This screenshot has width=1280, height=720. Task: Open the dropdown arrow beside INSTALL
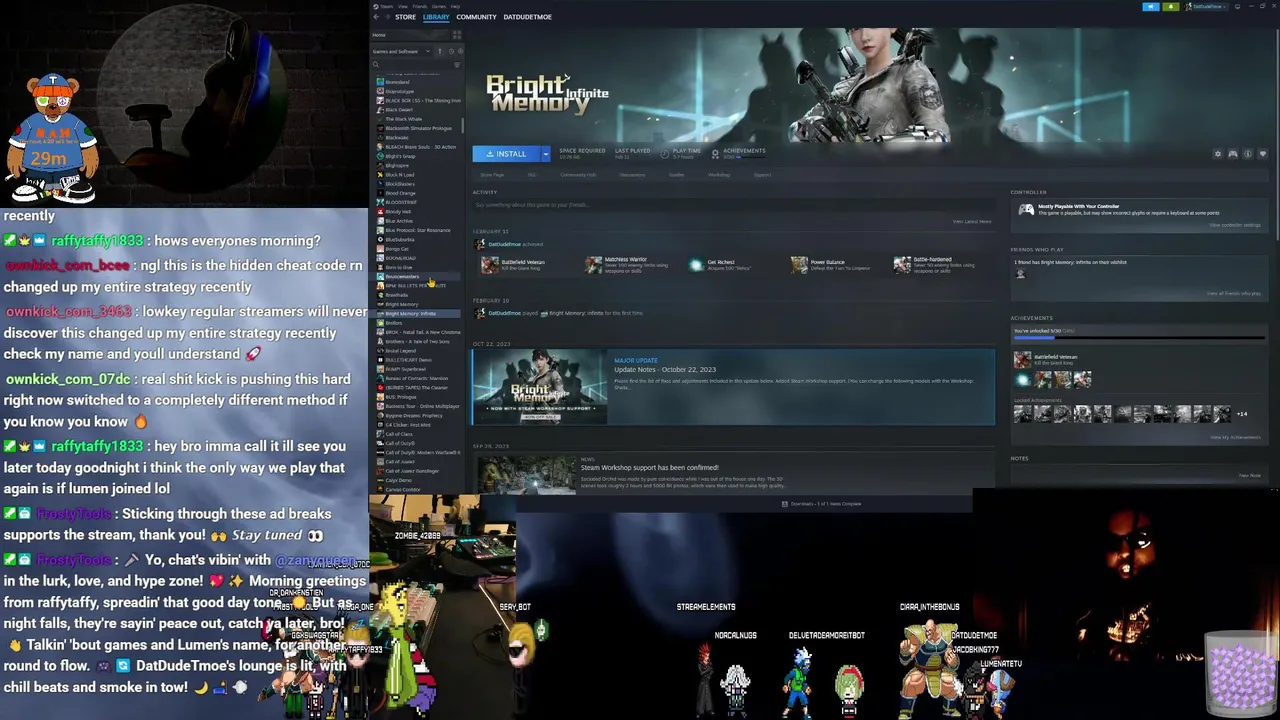(545, 154)
